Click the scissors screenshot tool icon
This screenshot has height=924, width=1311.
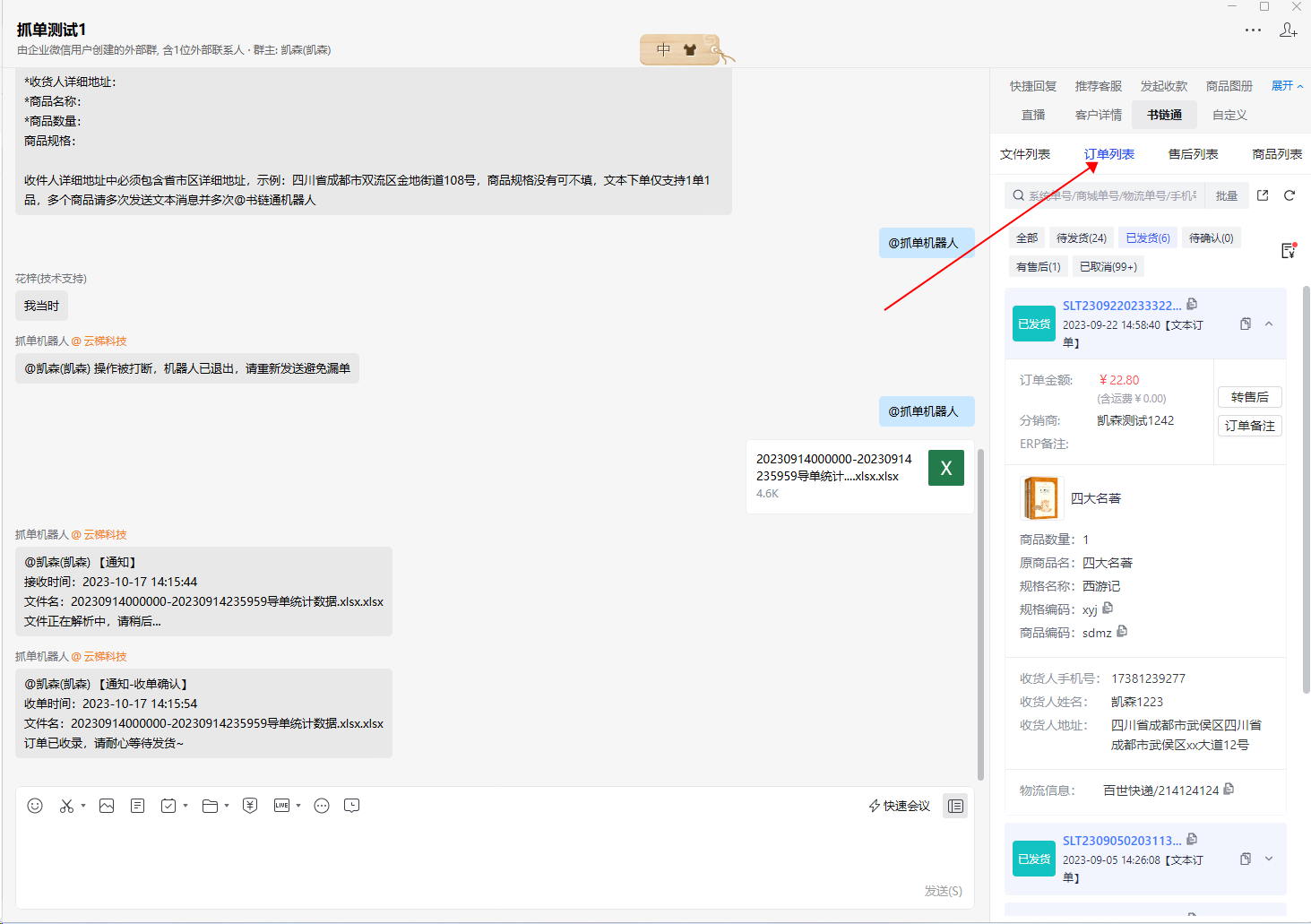click(66, 806)
